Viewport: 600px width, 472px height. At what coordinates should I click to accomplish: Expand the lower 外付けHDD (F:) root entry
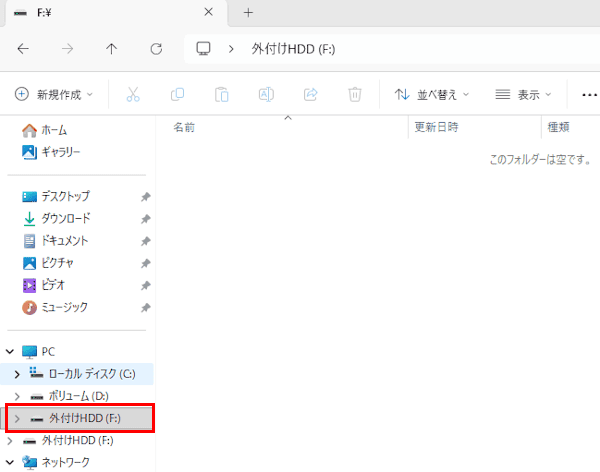pos(10,441)
